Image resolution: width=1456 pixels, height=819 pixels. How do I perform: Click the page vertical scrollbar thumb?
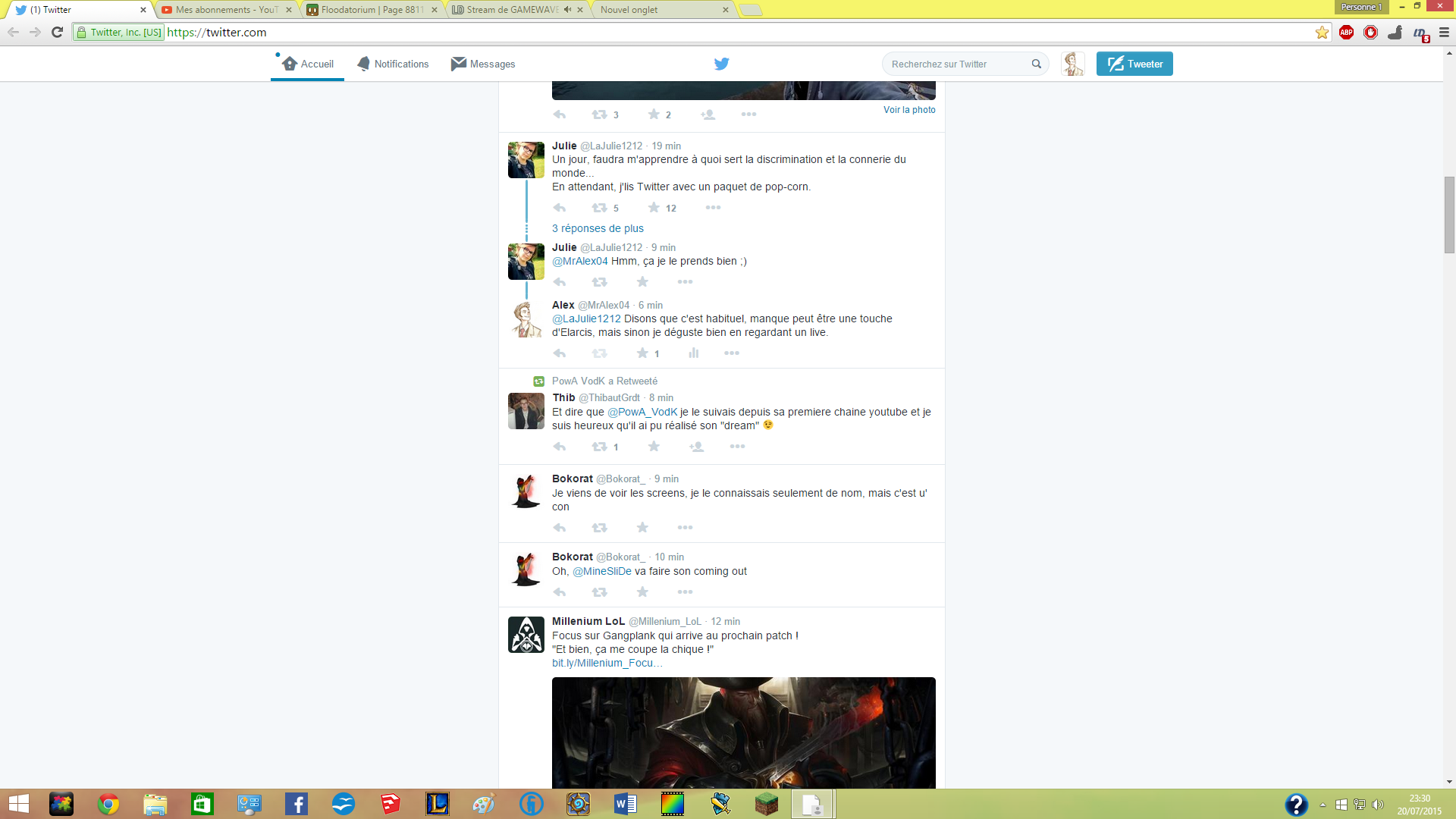coord(1449,215)
